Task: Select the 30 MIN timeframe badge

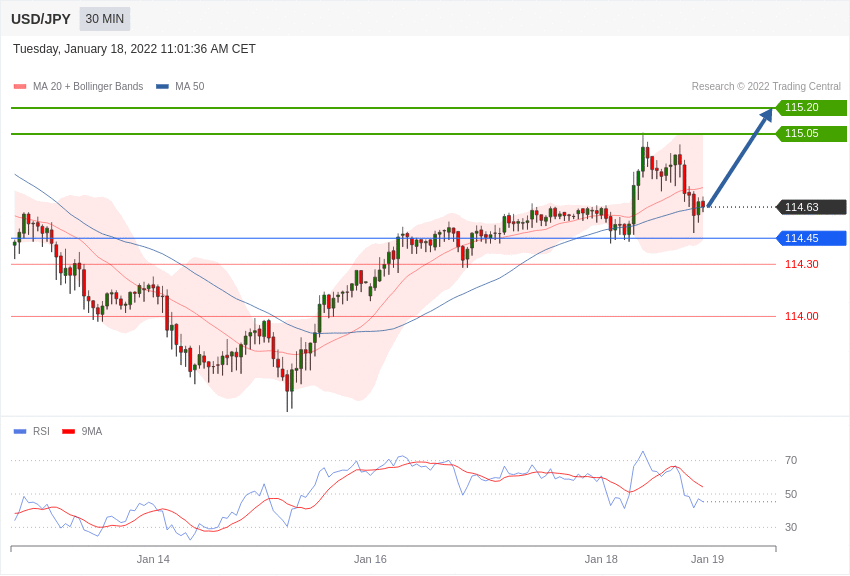Action: coord(105,19)
